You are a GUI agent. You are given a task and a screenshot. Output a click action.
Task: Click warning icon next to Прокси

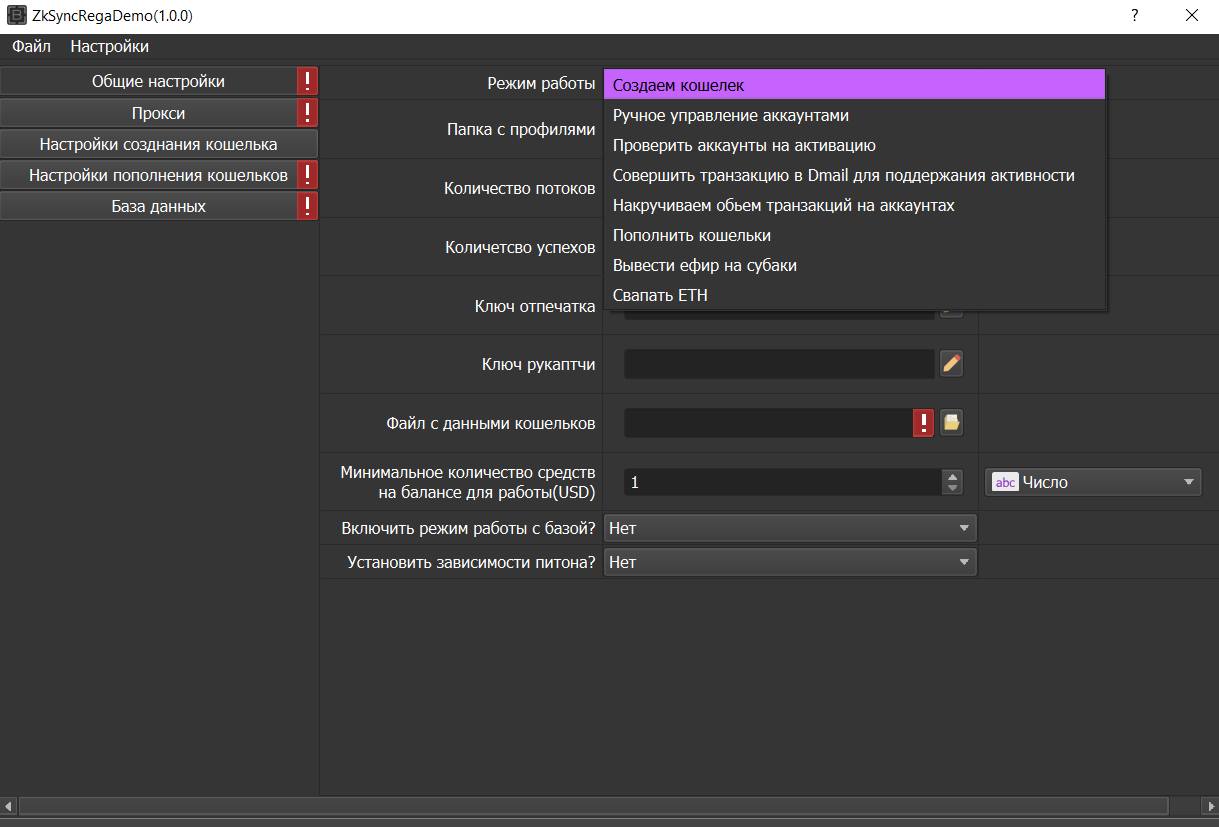coord(307,113)
